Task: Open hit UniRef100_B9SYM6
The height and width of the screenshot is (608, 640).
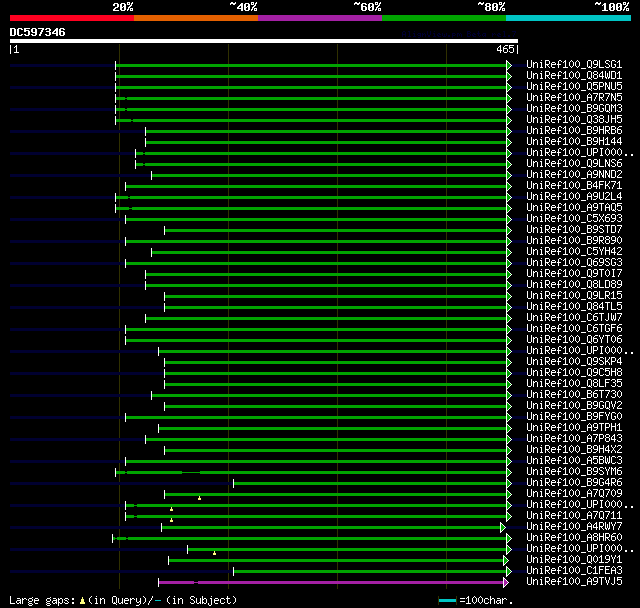Action: (574, 472)
